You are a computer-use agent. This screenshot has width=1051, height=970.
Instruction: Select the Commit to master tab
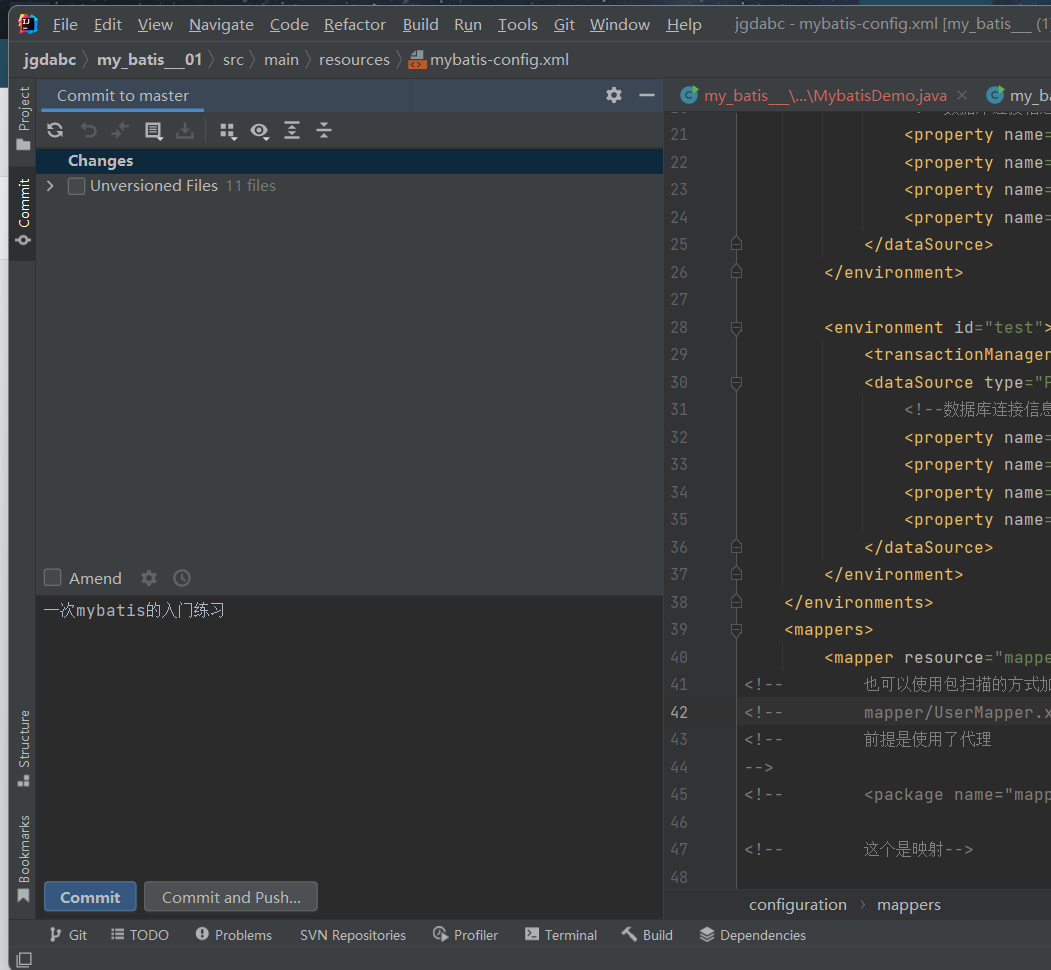click(x=123, y=96)
